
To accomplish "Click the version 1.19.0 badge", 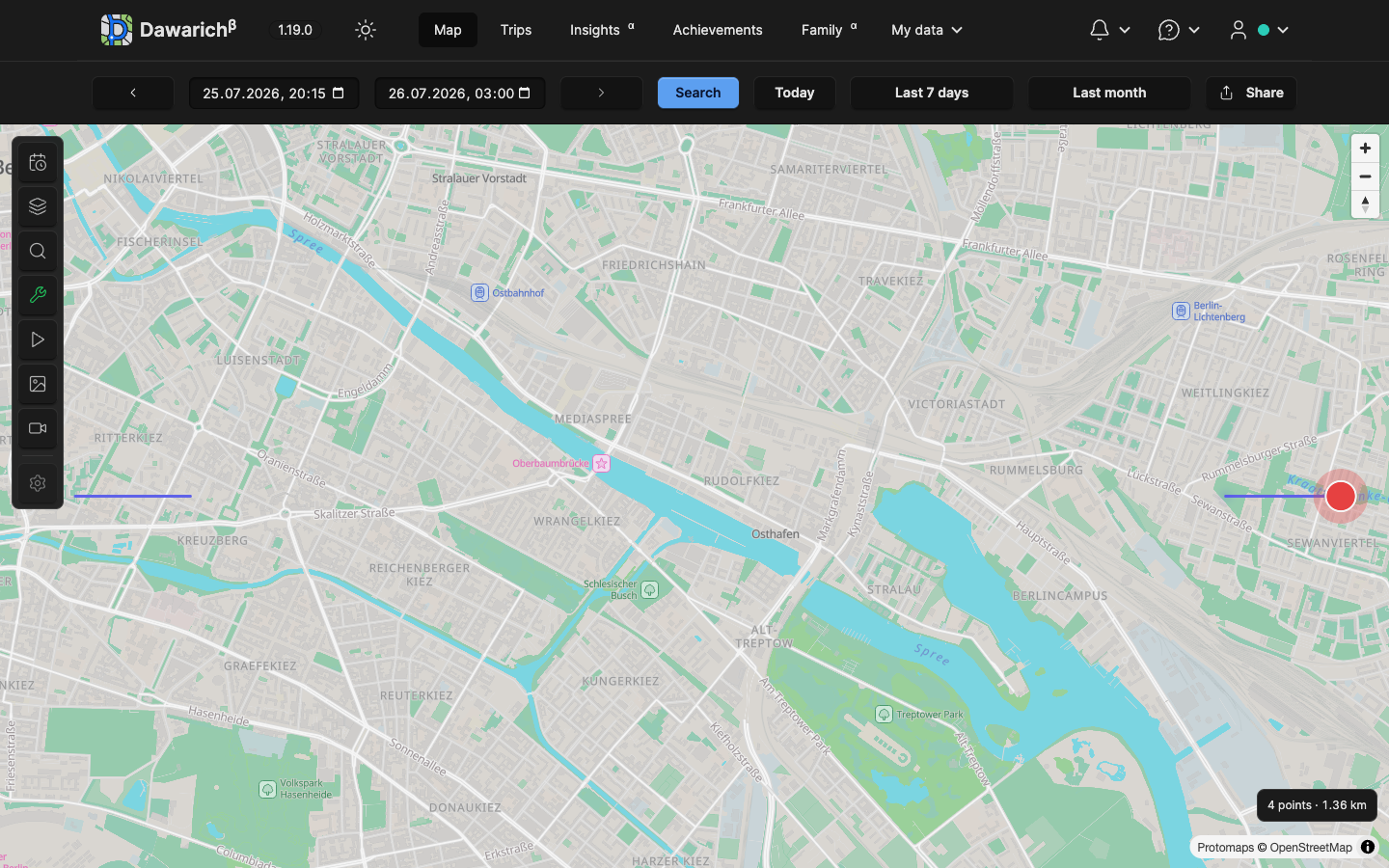I will pos(295,30).
